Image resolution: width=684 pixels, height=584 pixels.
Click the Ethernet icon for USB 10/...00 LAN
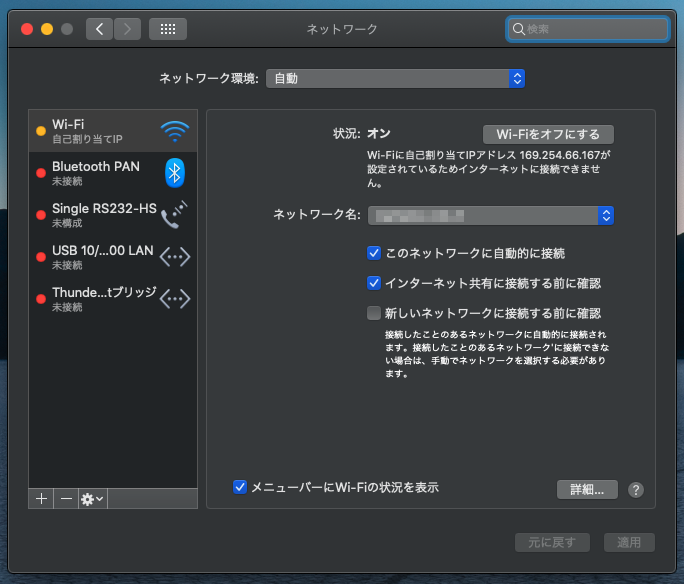point(175,257)
